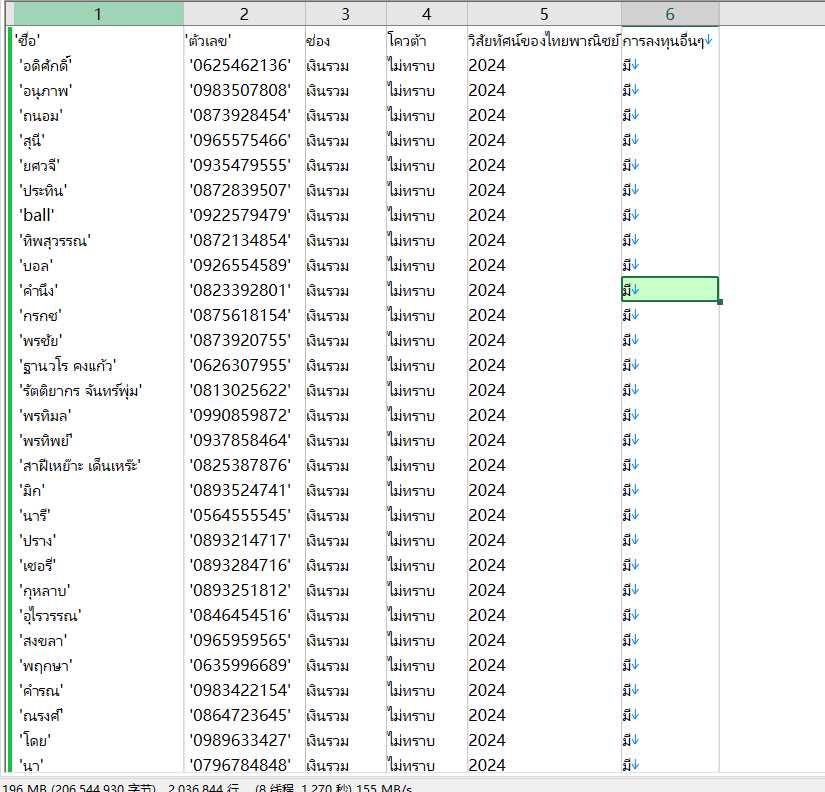
Task: Select the name cell 'พฤกษา'
Action: (98, 666)
